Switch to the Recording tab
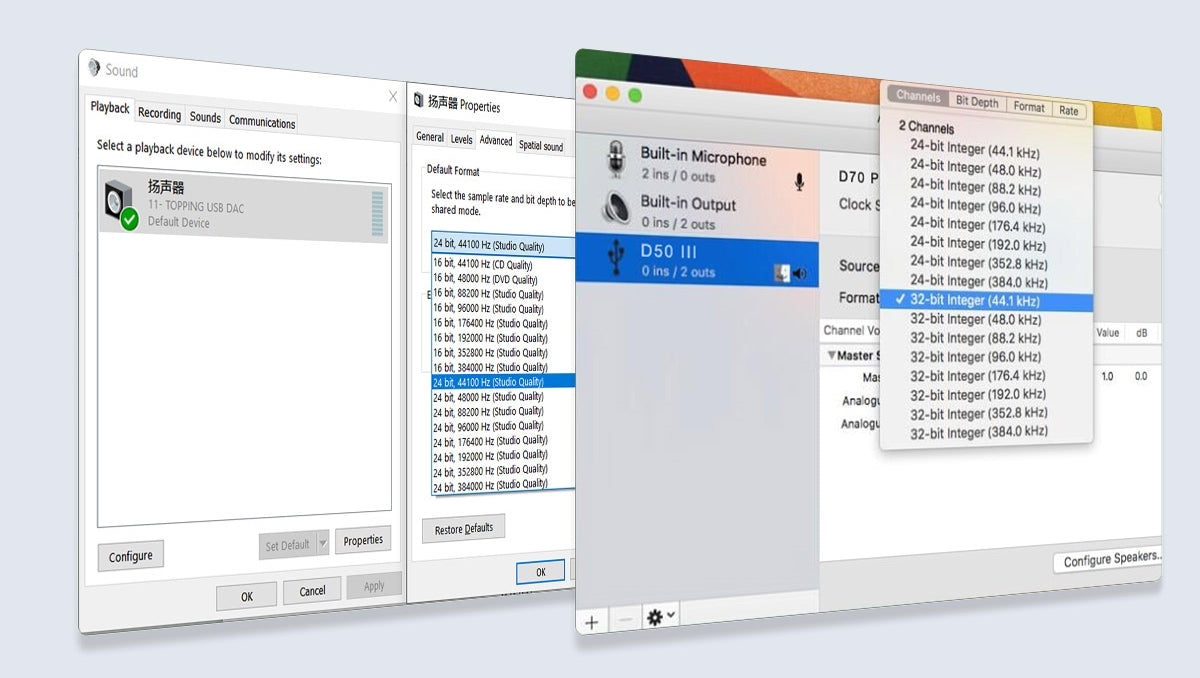Viewport: 1200px width, 678px height. click(159, 114)
